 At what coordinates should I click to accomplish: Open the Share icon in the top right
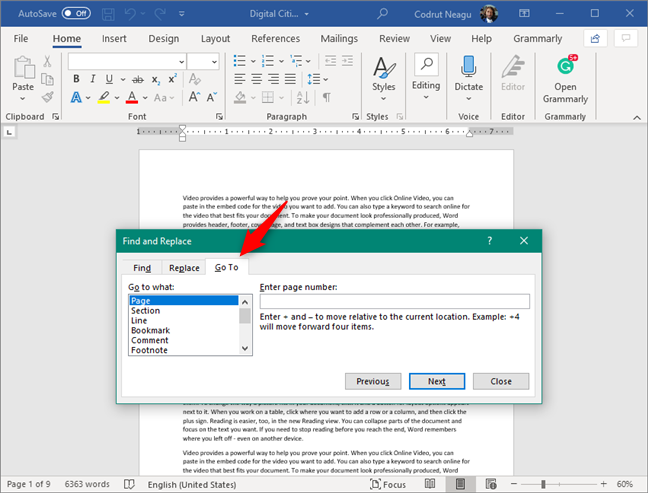tap(595, 38)
